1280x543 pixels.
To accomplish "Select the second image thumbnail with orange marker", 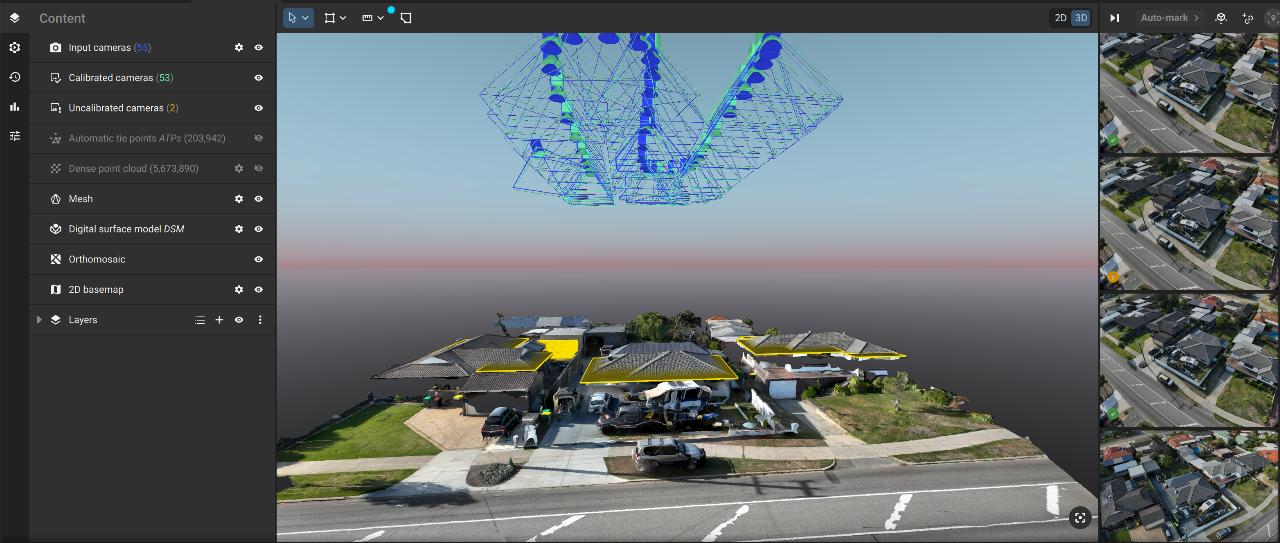I will (1188, 223).
